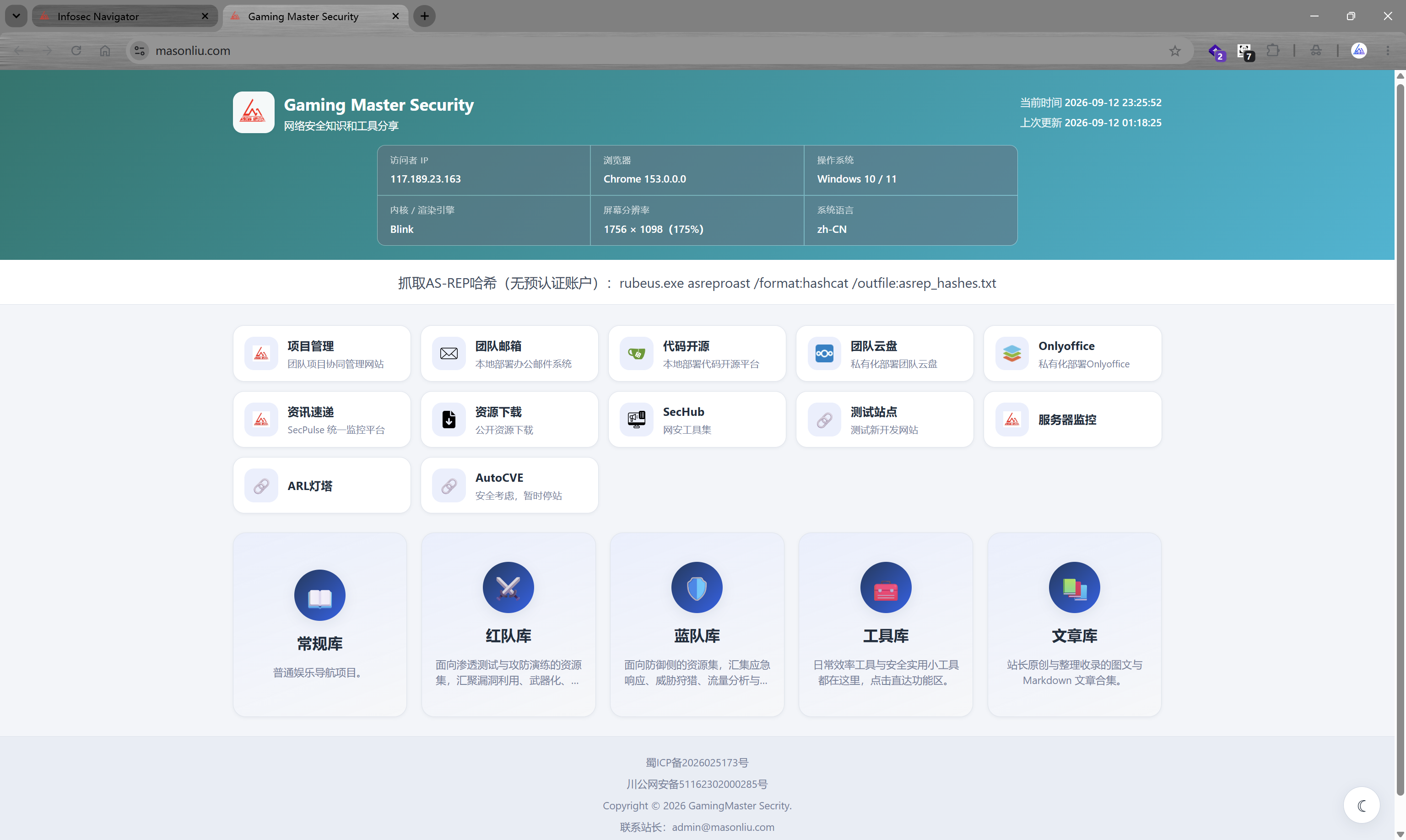Click the admin@masonliu.com email link
The width and height of the screenshot is (1406, 840).
tap(723, 827)
